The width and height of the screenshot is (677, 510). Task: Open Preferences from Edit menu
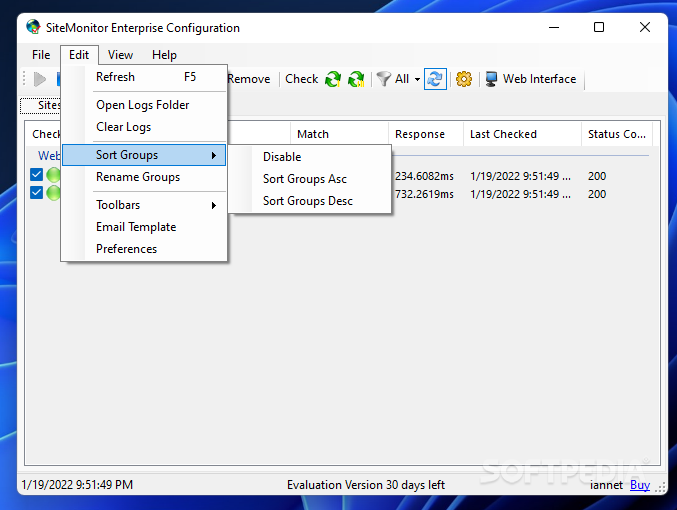point(144,249)
